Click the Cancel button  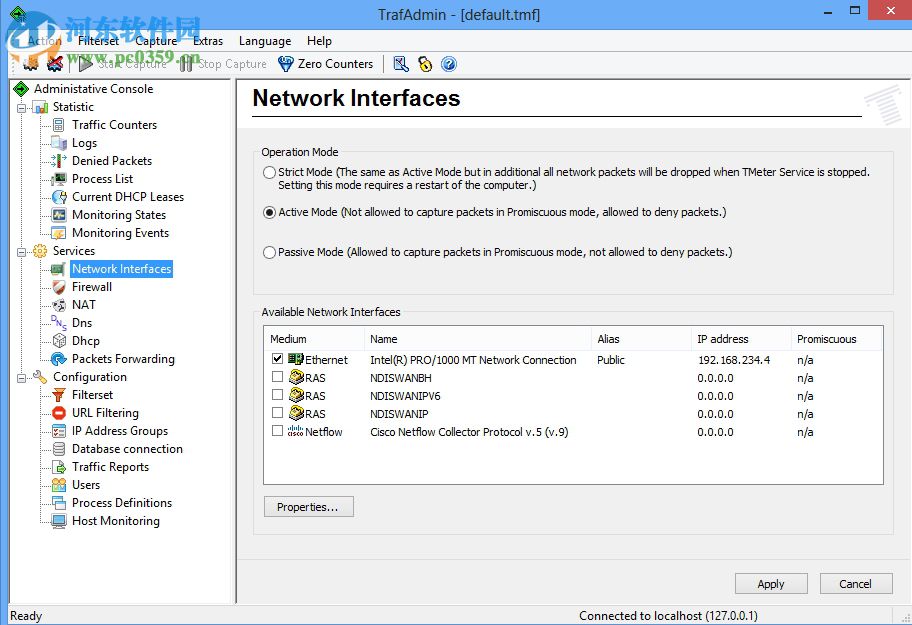[856, 584]
